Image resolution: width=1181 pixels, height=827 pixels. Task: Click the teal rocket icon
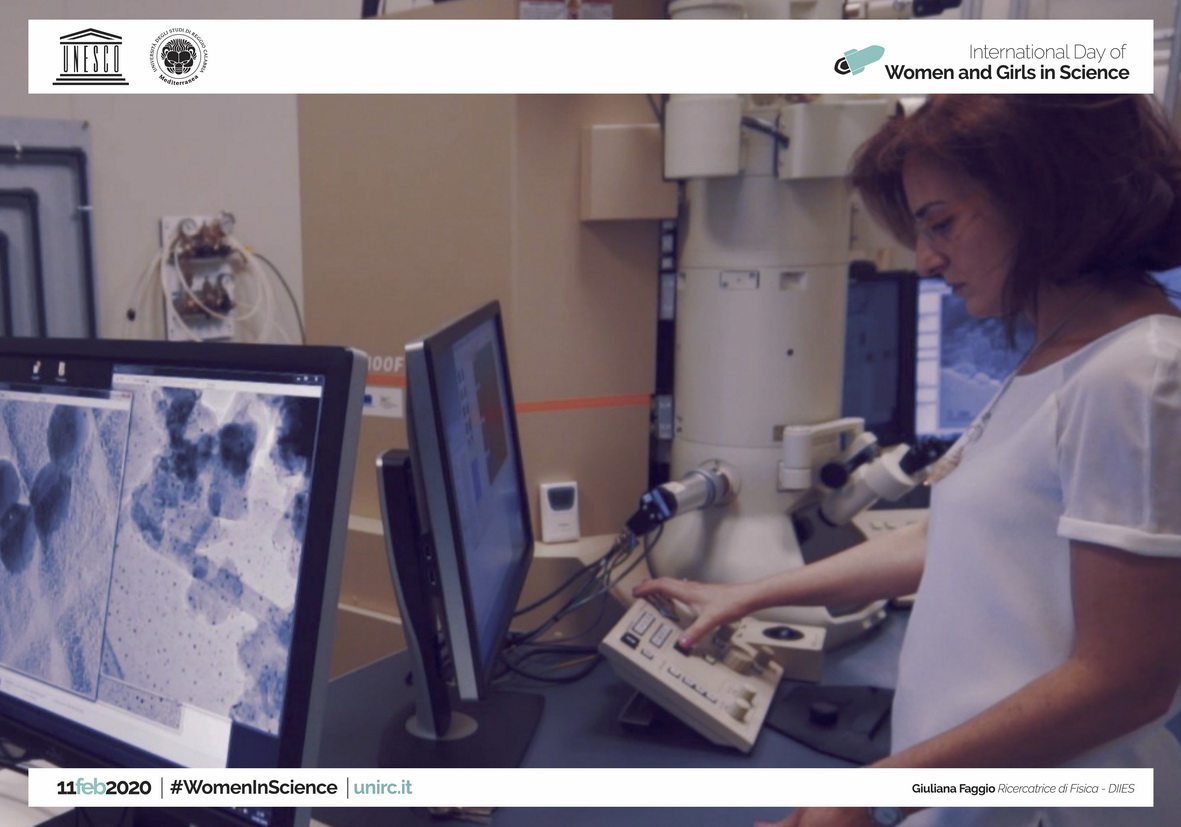(859, 60)
